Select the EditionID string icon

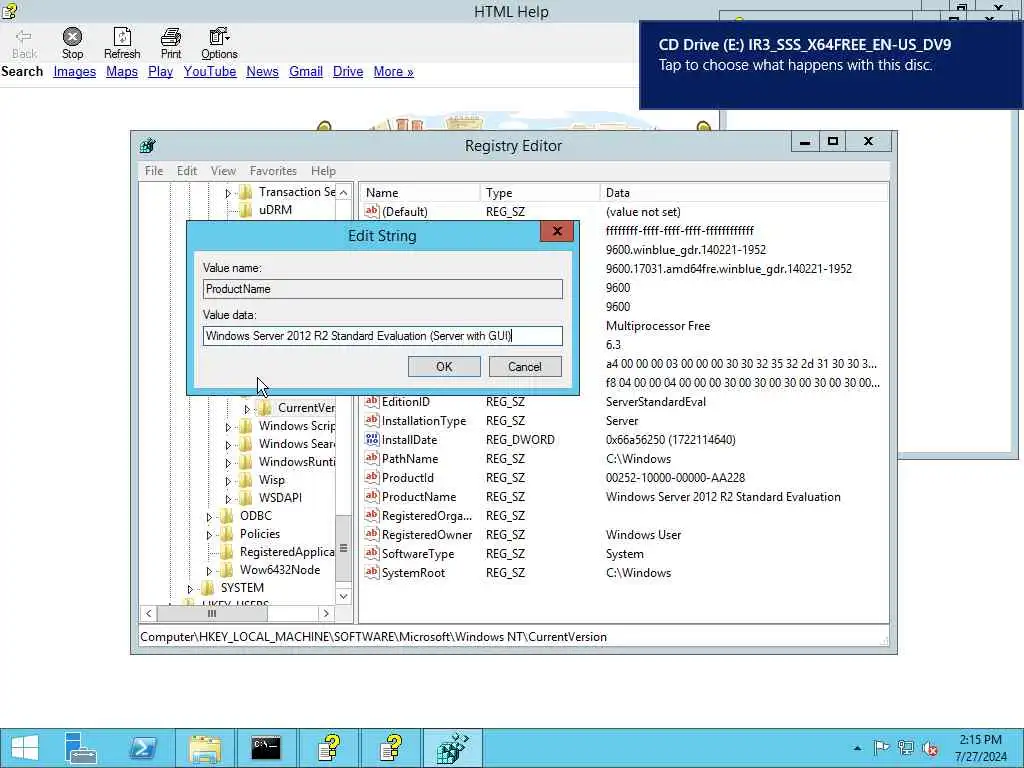point(372,402)
